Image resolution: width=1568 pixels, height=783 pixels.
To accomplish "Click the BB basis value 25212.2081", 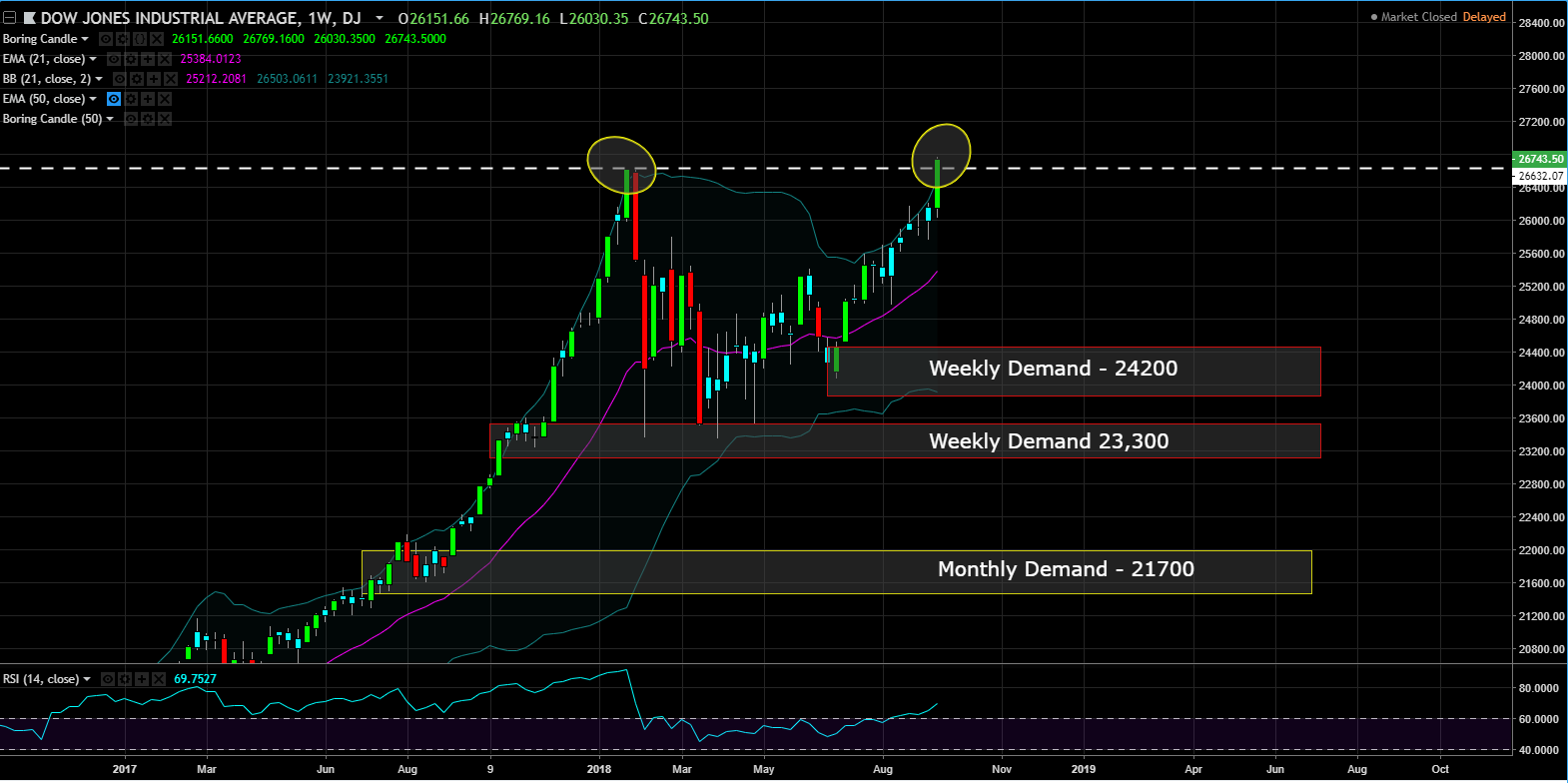I will [x=217, y=79].
